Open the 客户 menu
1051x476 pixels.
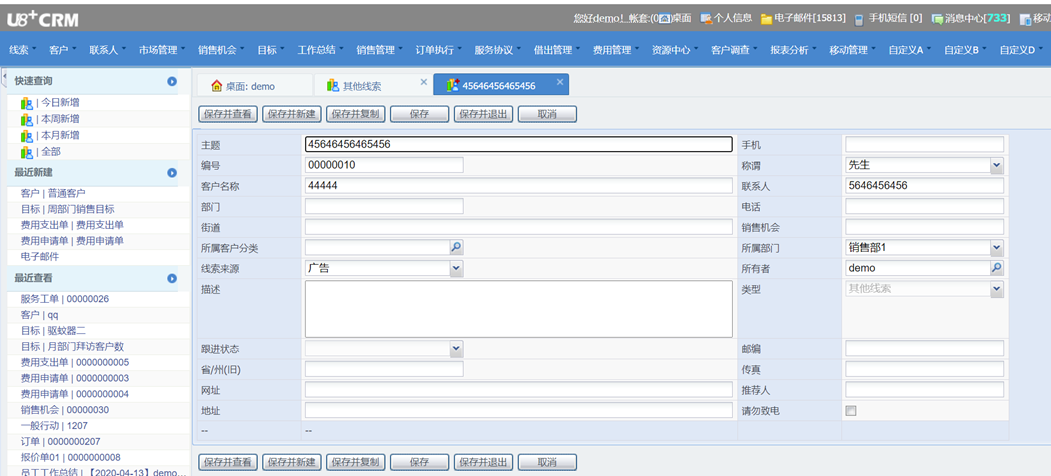tap(62, 50)
